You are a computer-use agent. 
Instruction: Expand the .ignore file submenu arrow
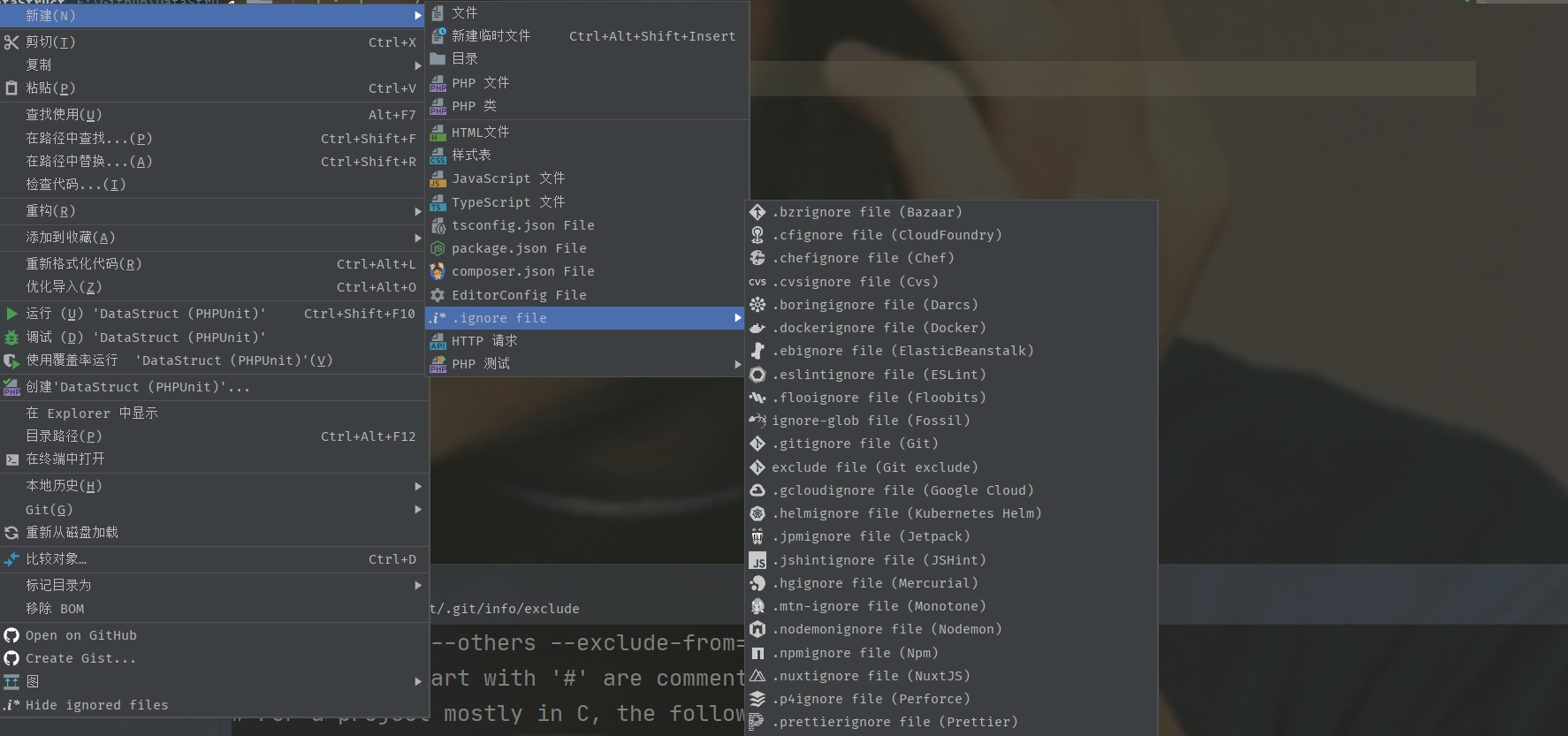[738, 318]
